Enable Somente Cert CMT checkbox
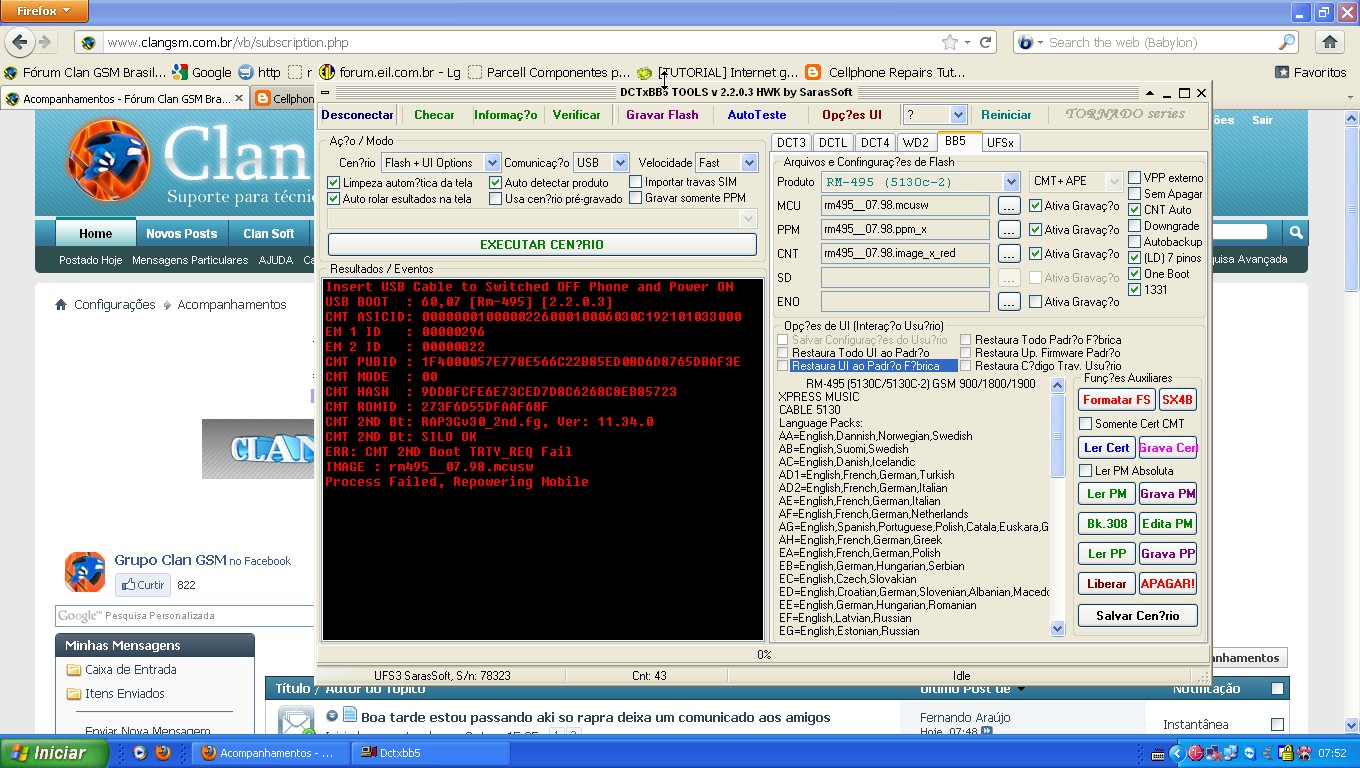Image resolution: width=1360 pixels, height=768 pixels. tap(1086, 424)
